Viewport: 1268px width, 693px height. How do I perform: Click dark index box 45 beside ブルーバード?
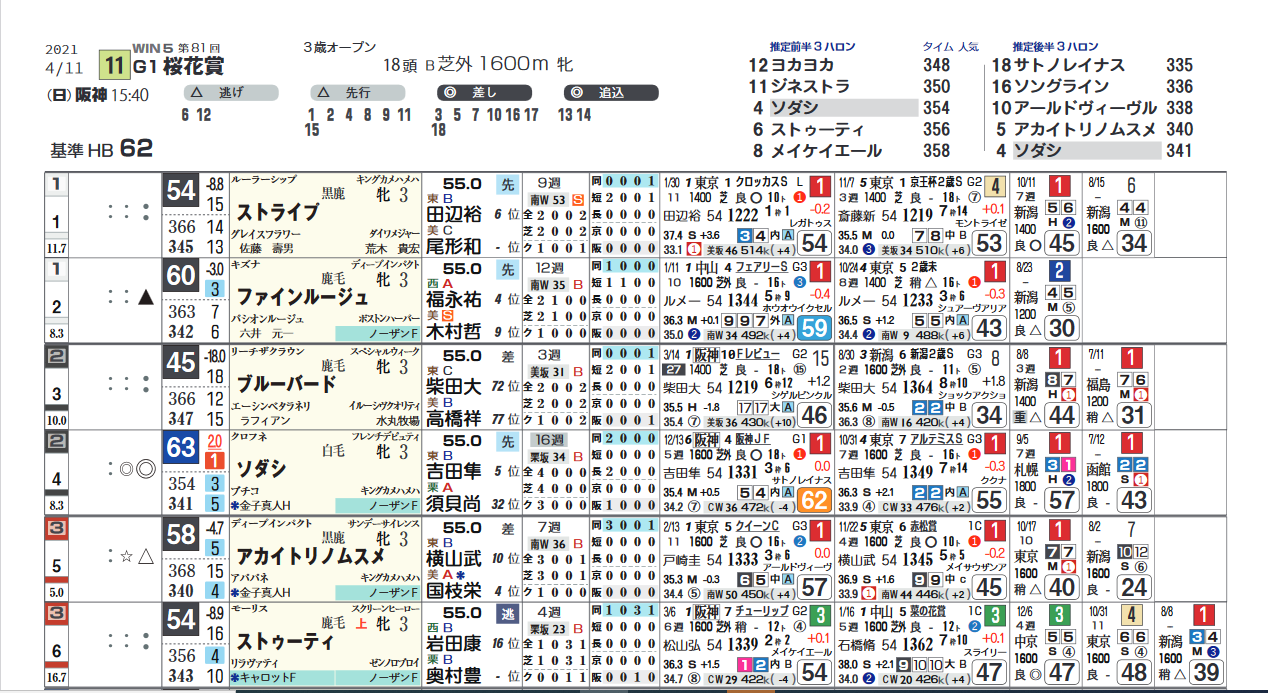point(181,363)
